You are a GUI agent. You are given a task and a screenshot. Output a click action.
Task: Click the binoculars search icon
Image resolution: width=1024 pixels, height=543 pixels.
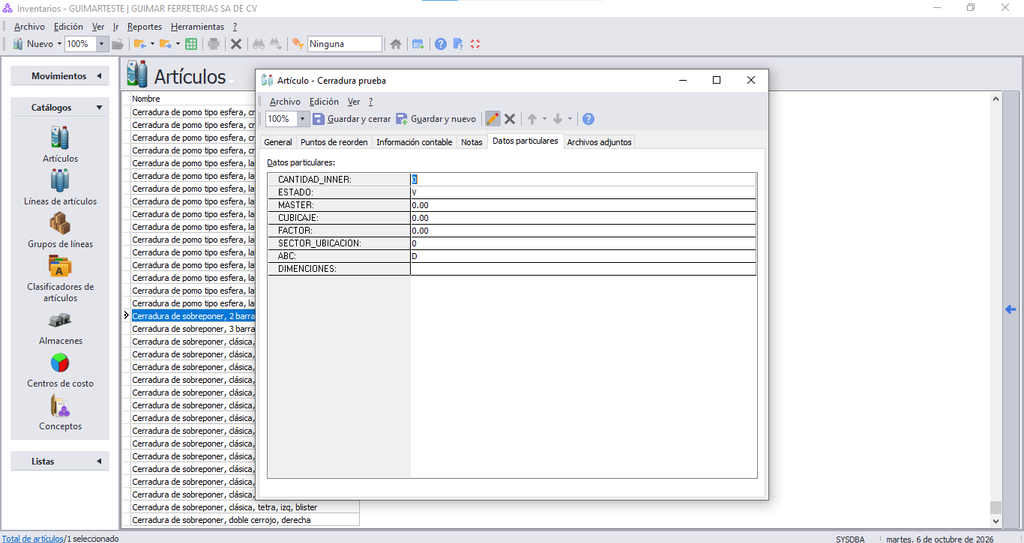259,44
